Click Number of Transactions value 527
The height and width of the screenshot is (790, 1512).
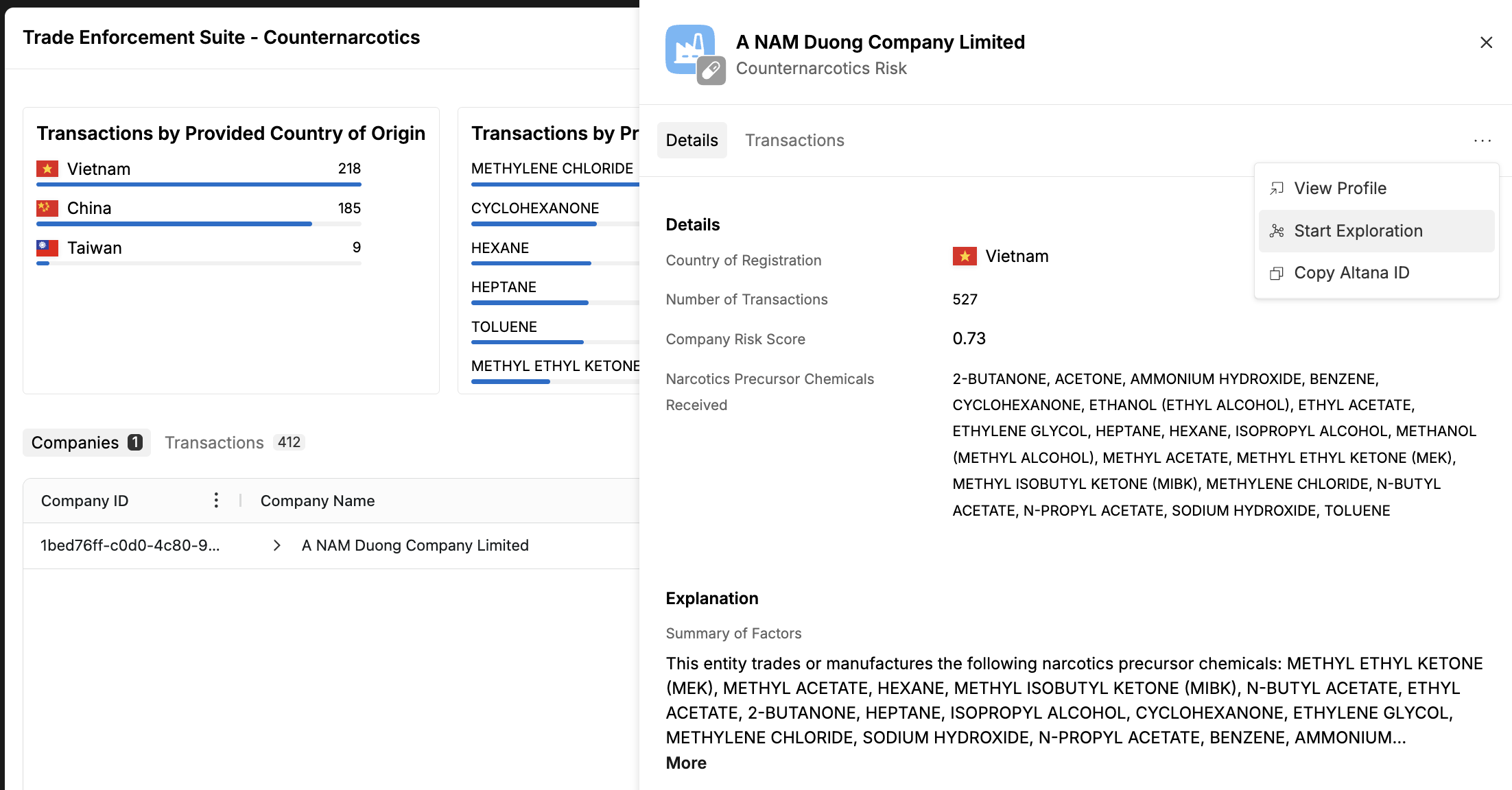pos(965,300)
